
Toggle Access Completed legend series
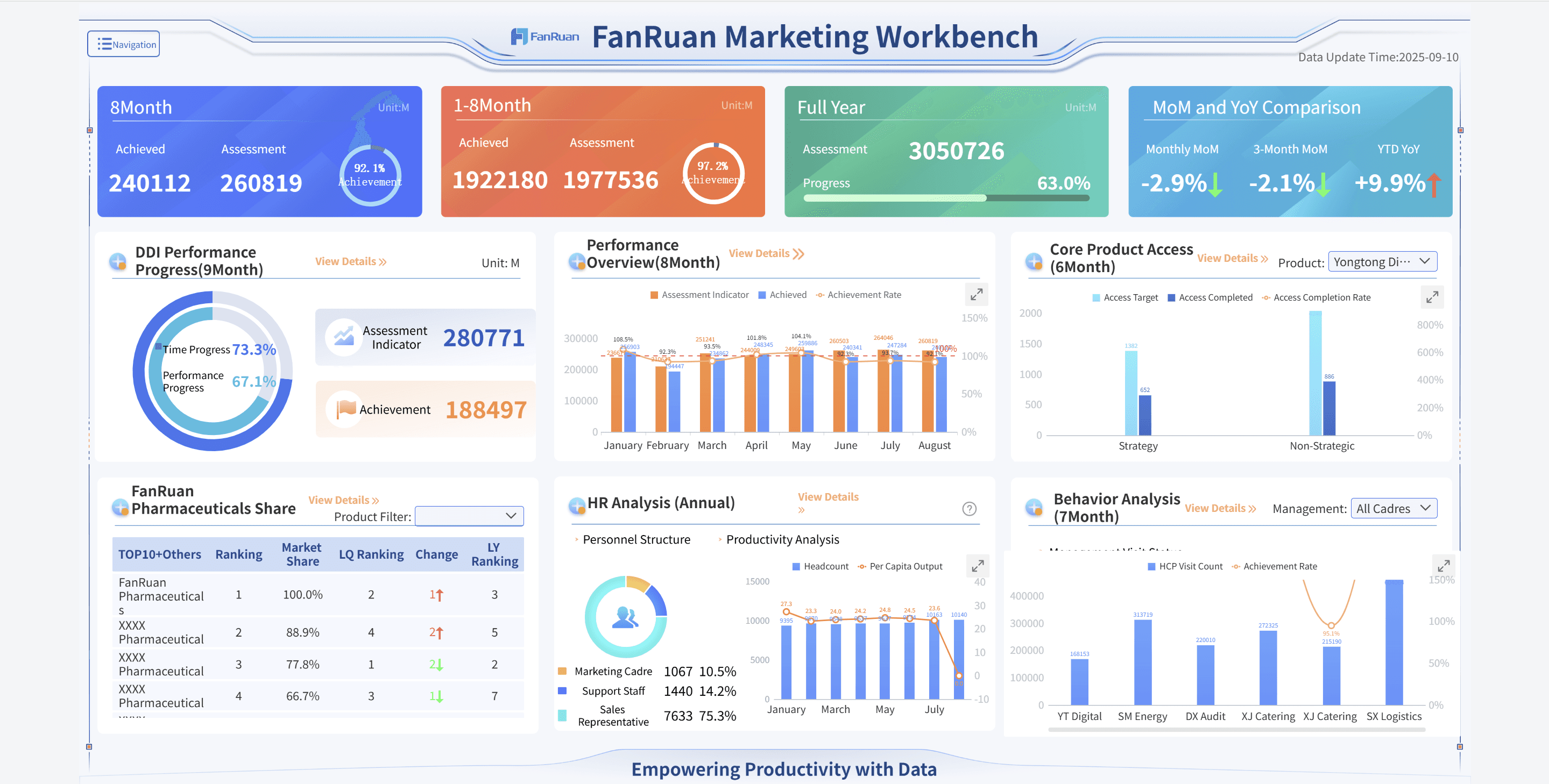1210,297
